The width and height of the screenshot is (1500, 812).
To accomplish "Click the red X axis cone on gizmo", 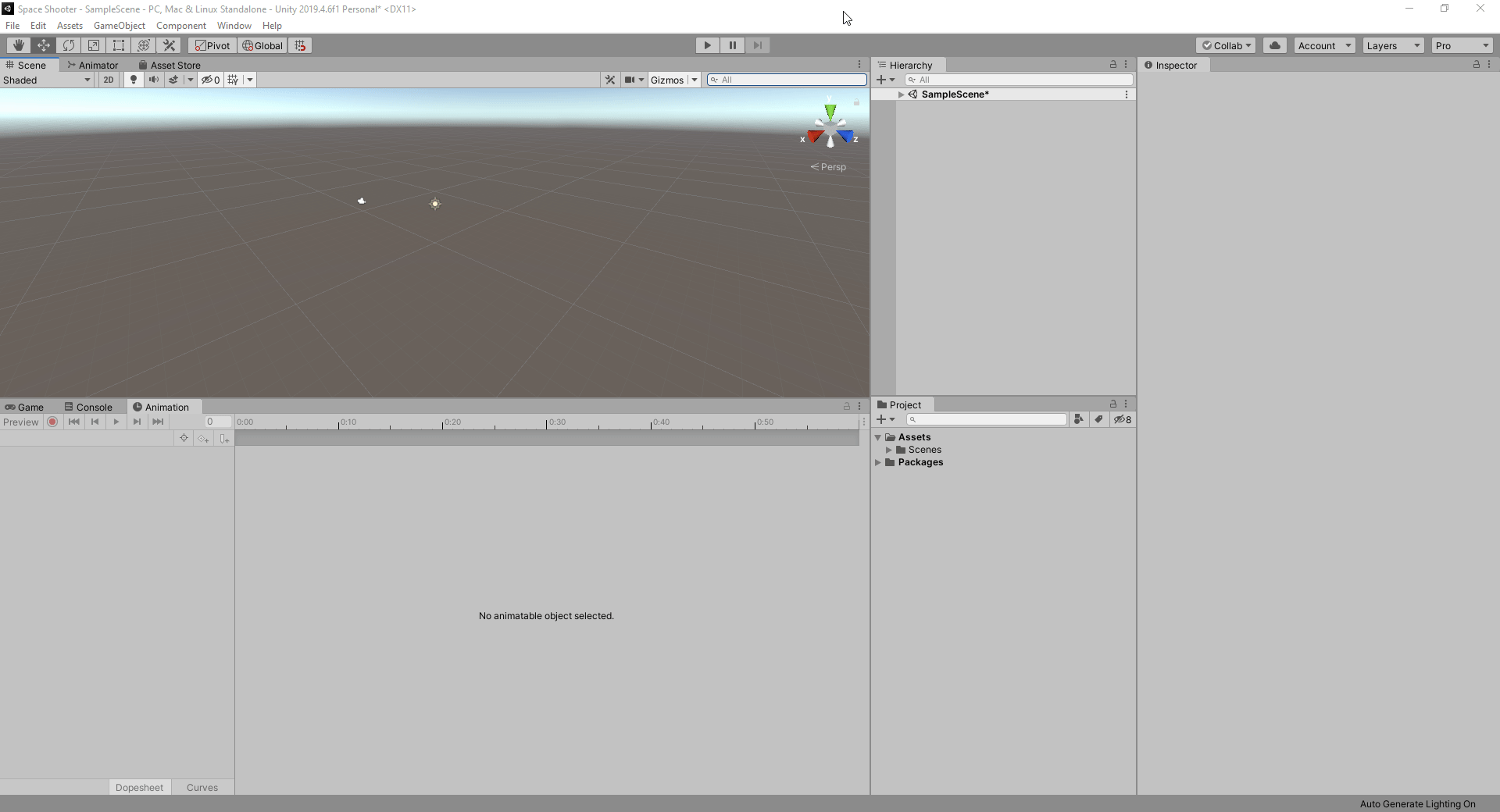I will click(x=816, y=137).
